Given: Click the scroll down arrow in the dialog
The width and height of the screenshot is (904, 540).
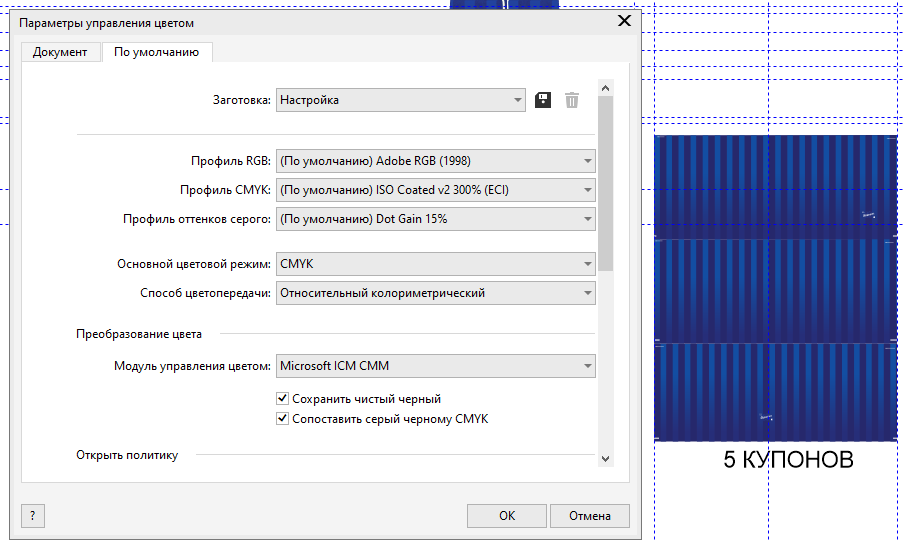Looking at the screenshot, I should [605, 459].
